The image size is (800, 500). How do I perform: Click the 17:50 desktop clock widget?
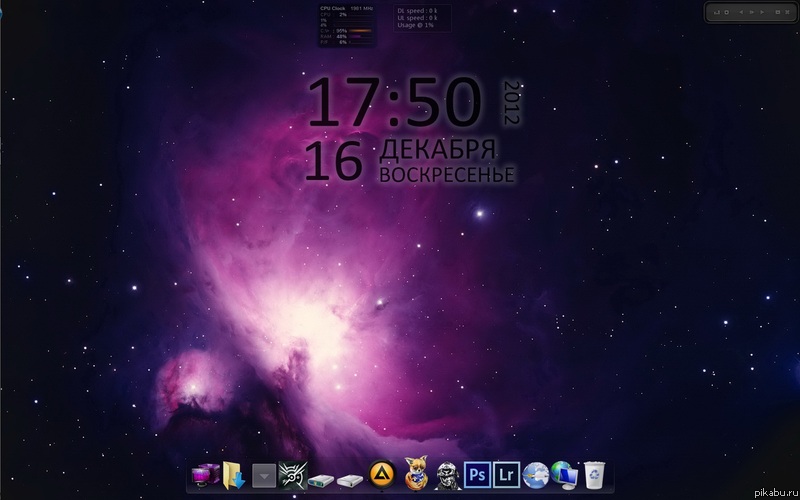pyautogui.click(x=394, y=102)
